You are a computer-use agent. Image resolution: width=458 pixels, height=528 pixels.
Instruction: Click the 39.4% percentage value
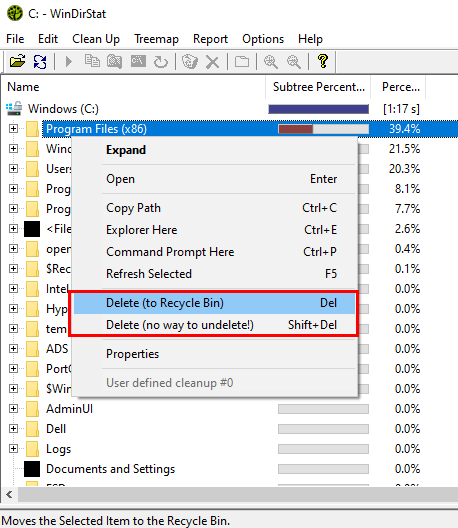[404, 129]
